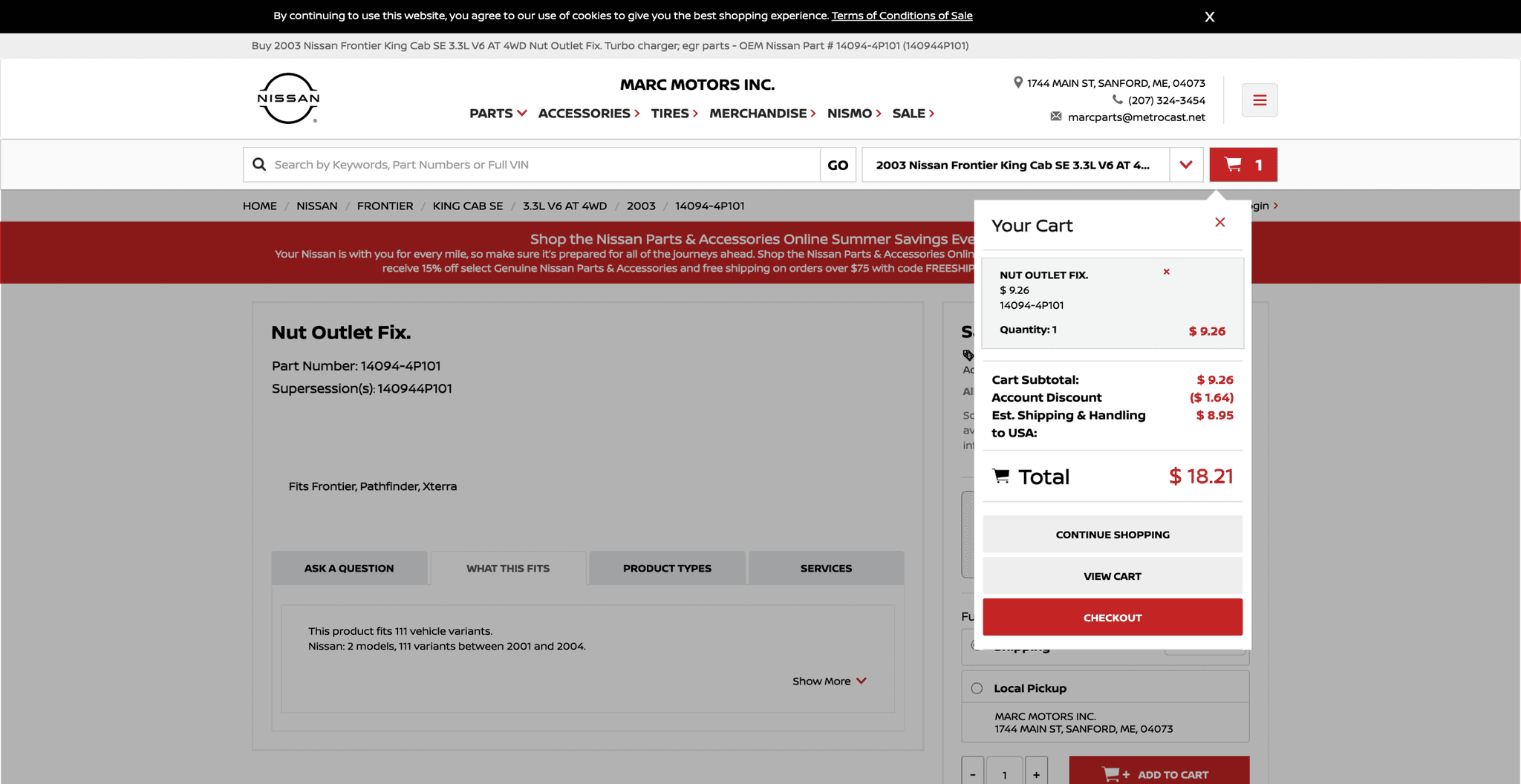Screen dimensions: 1521x784
Task: Go to KING CAB SE breadcrumb
Action: pos(468,206)
